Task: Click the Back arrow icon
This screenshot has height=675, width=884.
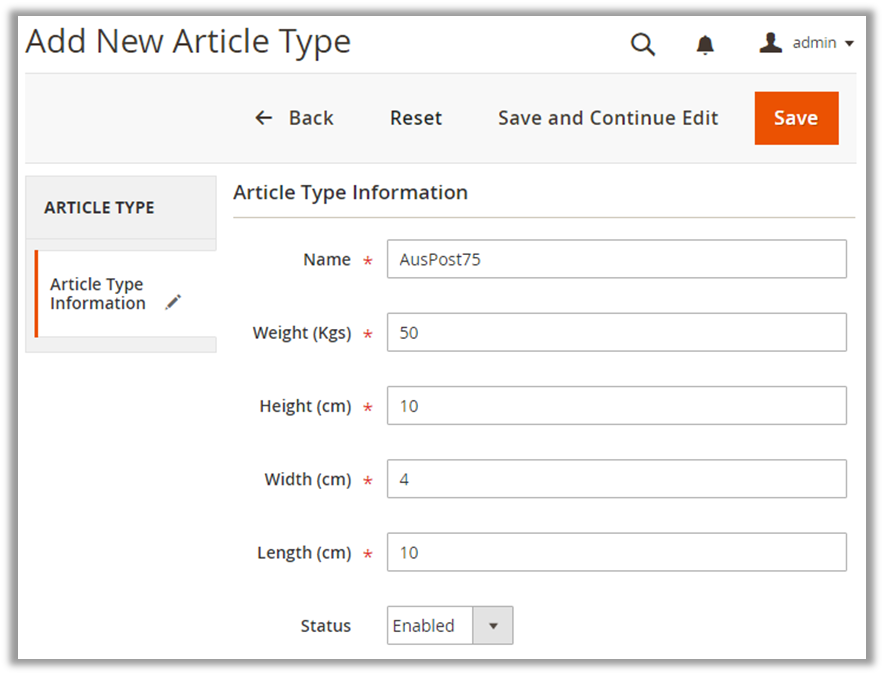Action: pos(264,118)
